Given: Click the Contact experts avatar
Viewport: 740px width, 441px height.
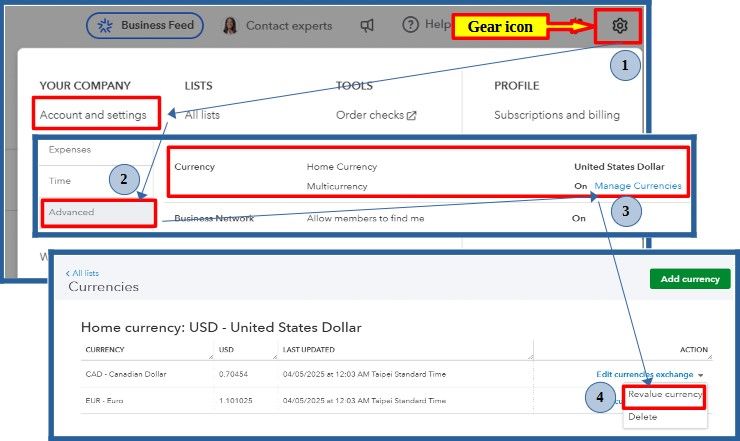Looking at the screenshot, I should point(230,26).
